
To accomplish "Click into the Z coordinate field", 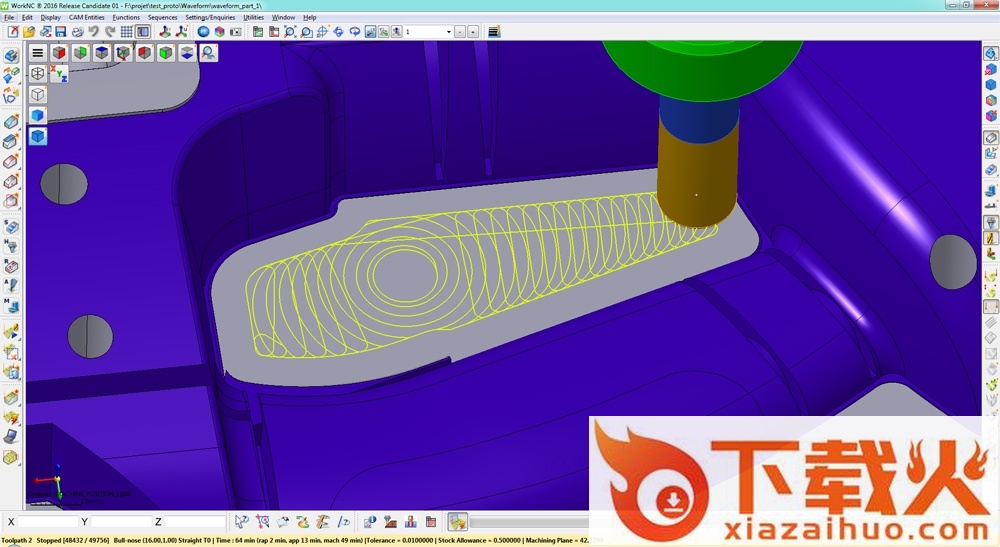I will [x=195, y=521].
